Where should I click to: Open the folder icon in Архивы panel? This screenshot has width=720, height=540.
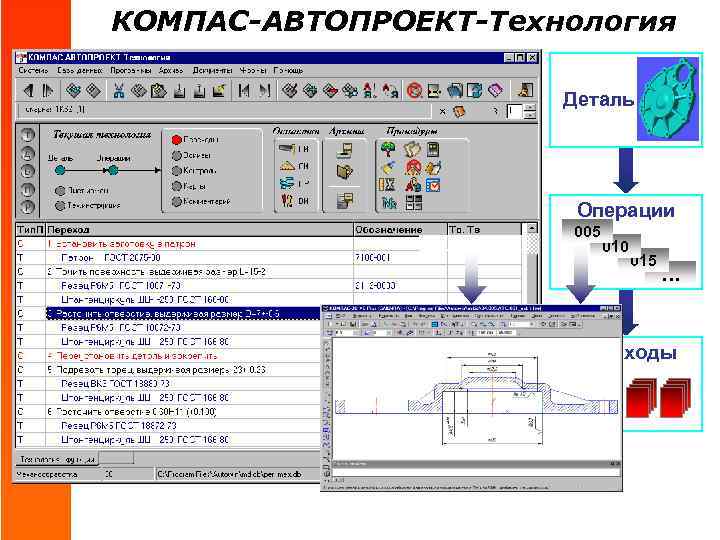[344, 171]
